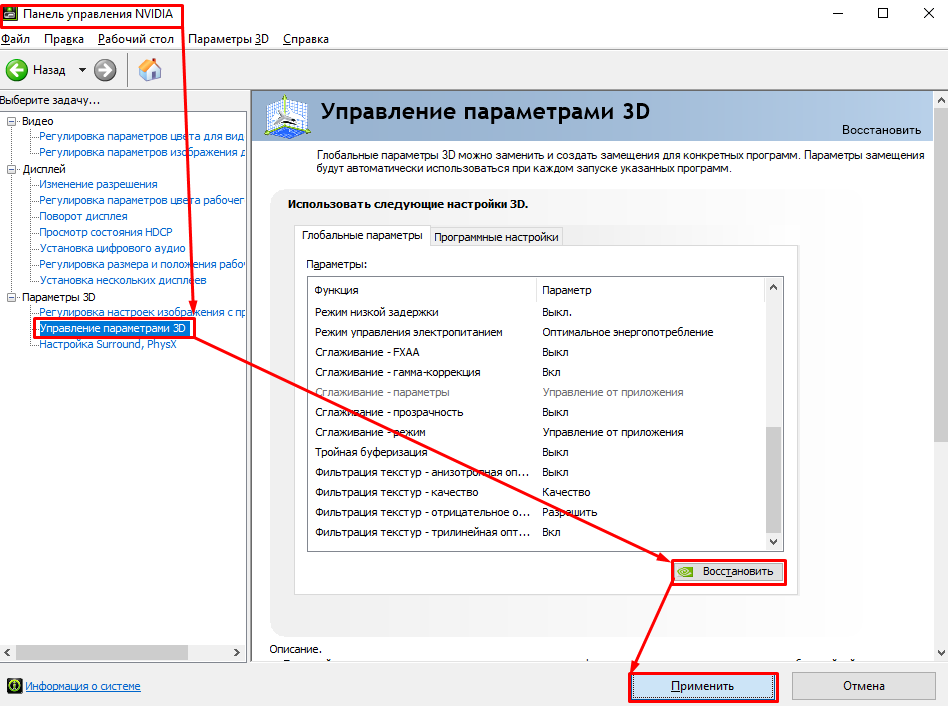The height and width of the screenshot is (706, 948).
Task: Open Настройка Surround, PhysX
Action: click(x=108, y=345)
